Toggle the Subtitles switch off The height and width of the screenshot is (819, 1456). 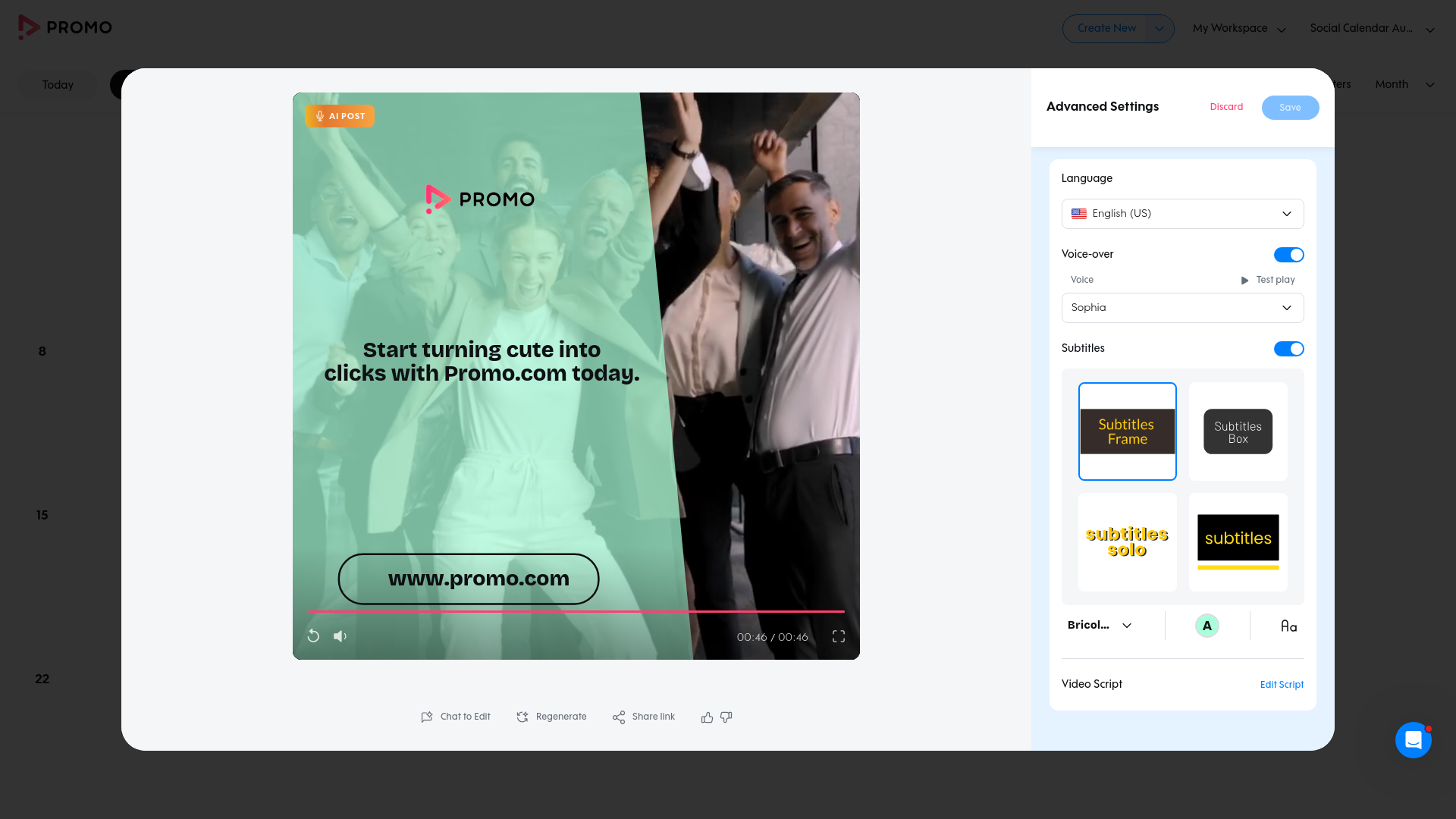click(x=1288, y=349)
